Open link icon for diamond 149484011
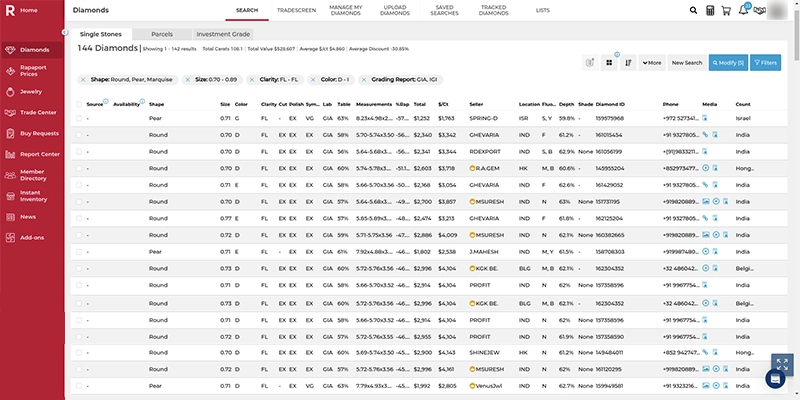The width and height of the screenshot is (800, 400). pos(705,352)
